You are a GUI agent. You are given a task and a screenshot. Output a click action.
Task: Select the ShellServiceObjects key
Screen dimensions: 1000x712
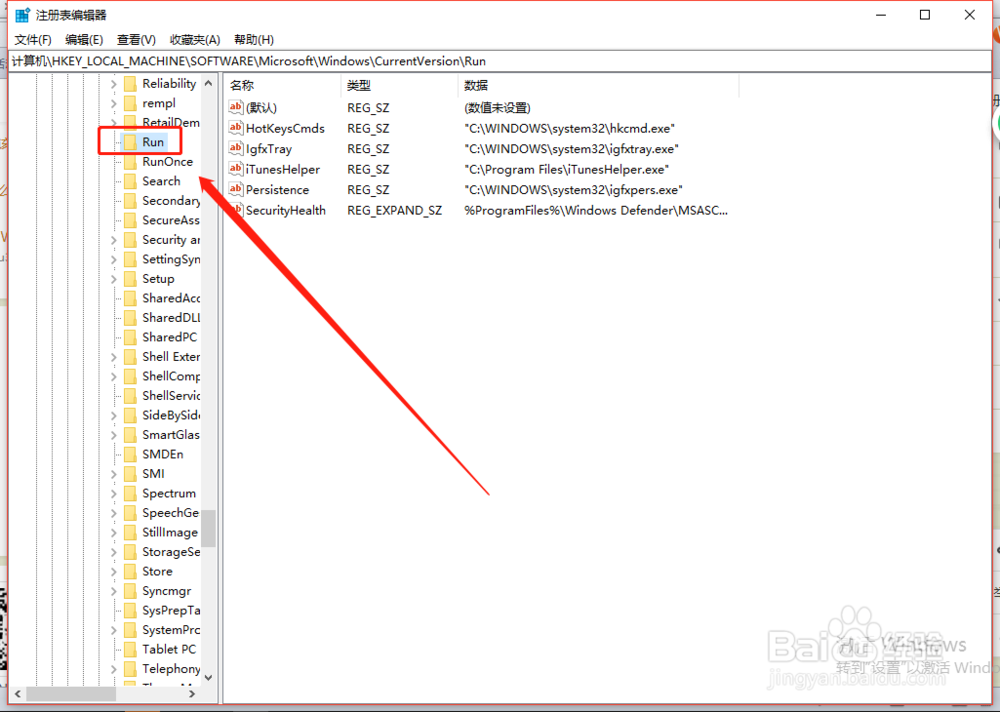171,396
